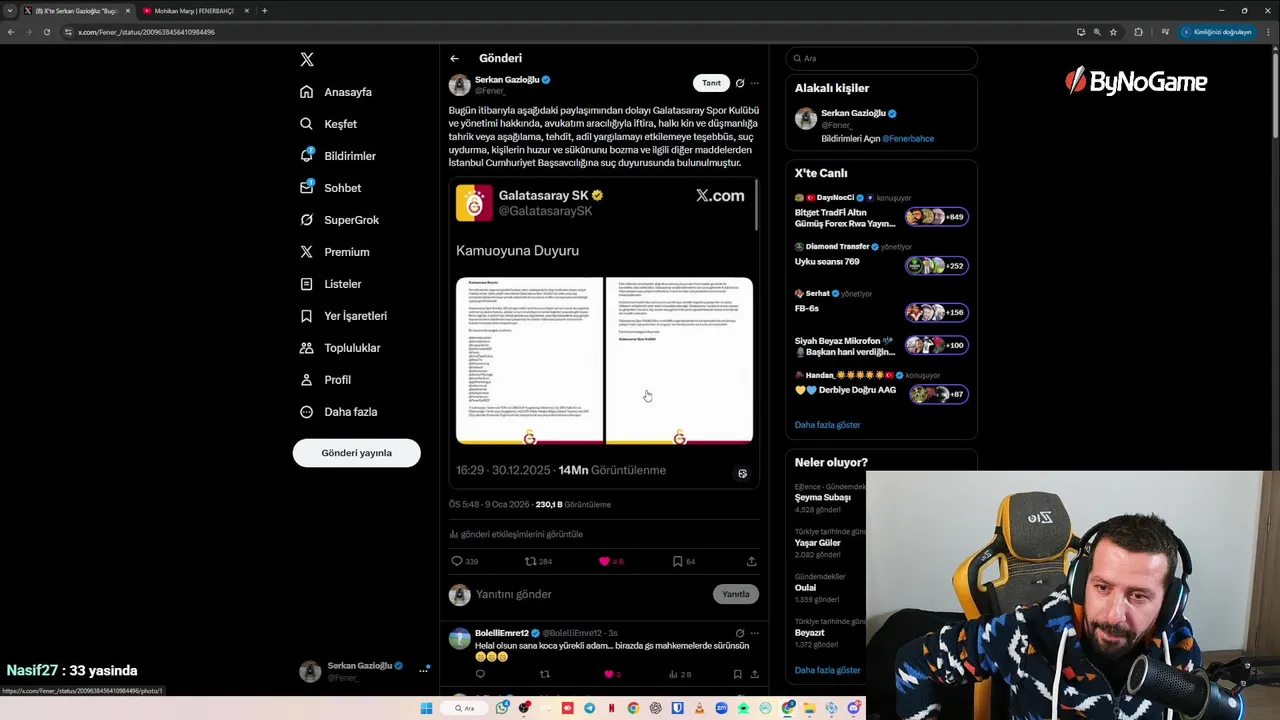Click the Grok icon on BolelliEmre12's reply
The height and width of the screenshot is (720, 1280).
pyautogui.click(x=740, y=633)
